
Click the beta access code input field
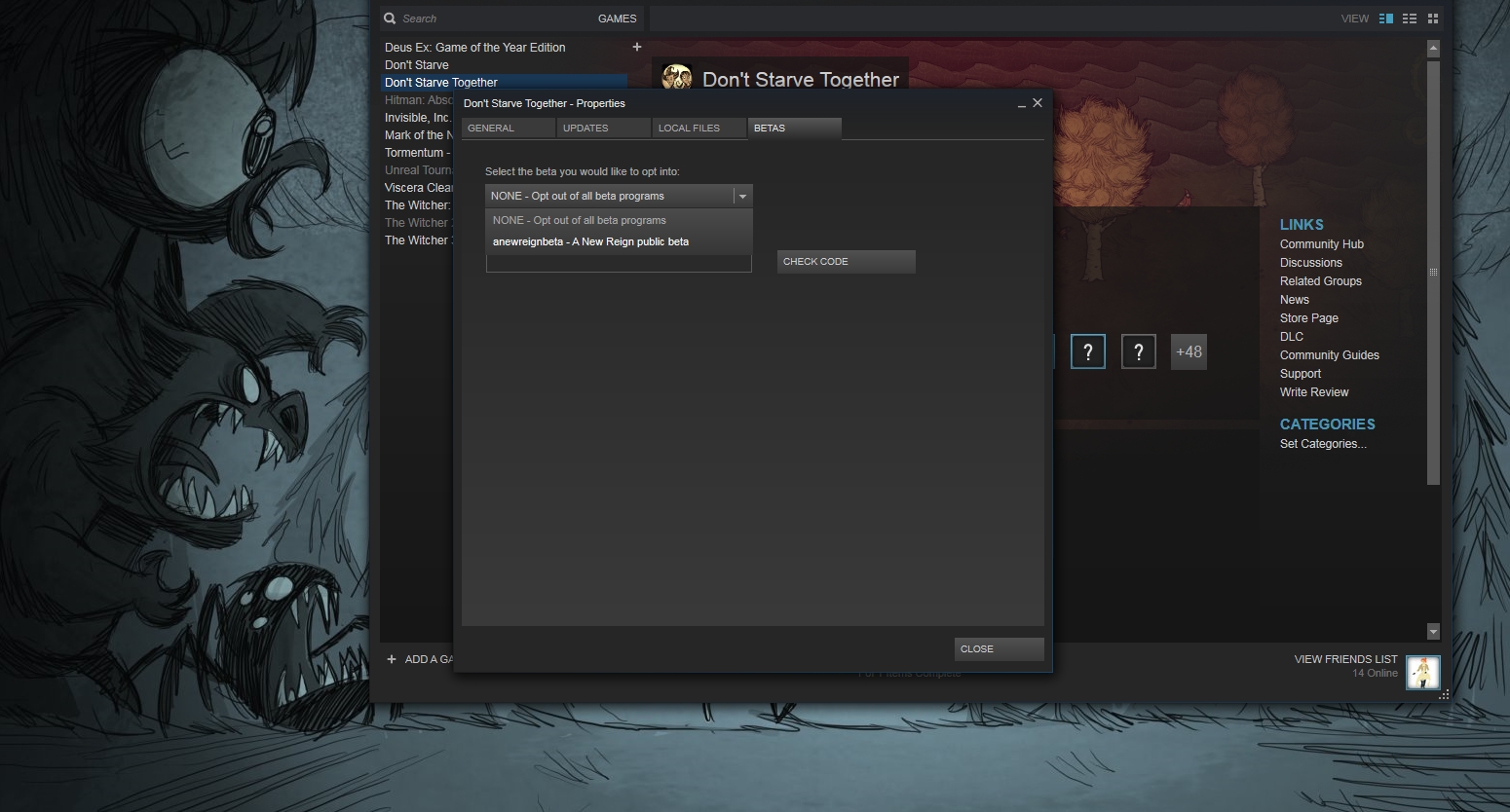tap(619, 263)
